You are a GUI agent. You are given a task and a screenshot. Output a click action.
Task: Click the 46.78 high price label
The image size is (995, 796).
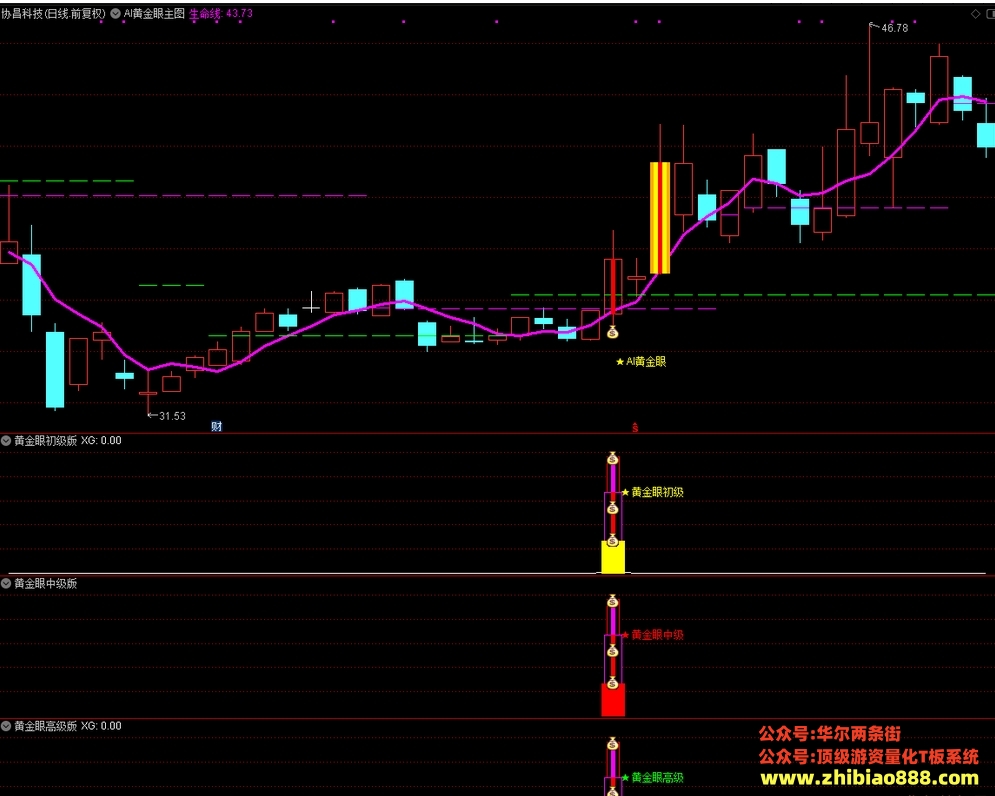coord(895,28)
